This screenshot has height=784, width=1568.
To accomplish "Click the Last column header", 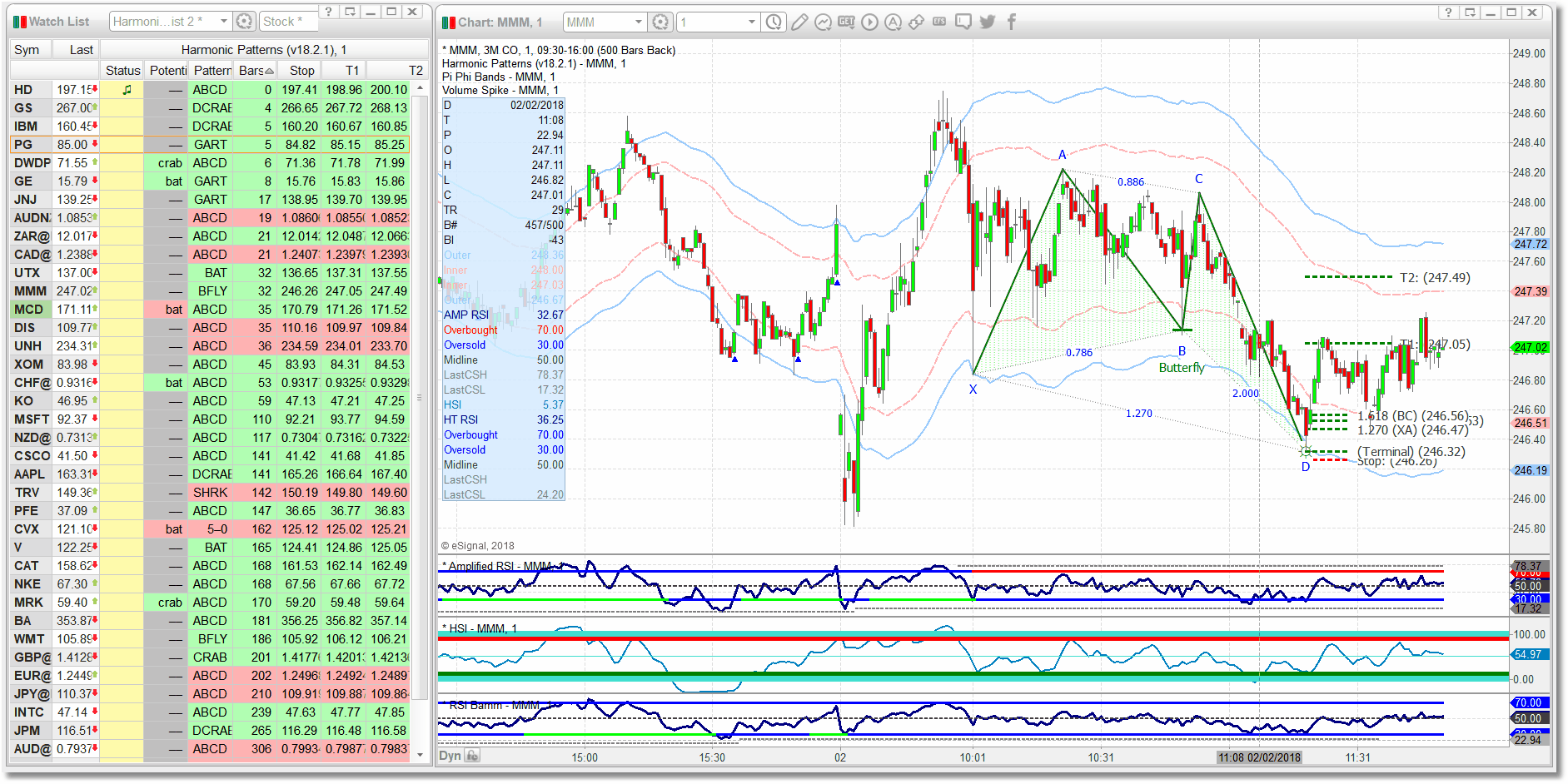I will pos(77,50).
